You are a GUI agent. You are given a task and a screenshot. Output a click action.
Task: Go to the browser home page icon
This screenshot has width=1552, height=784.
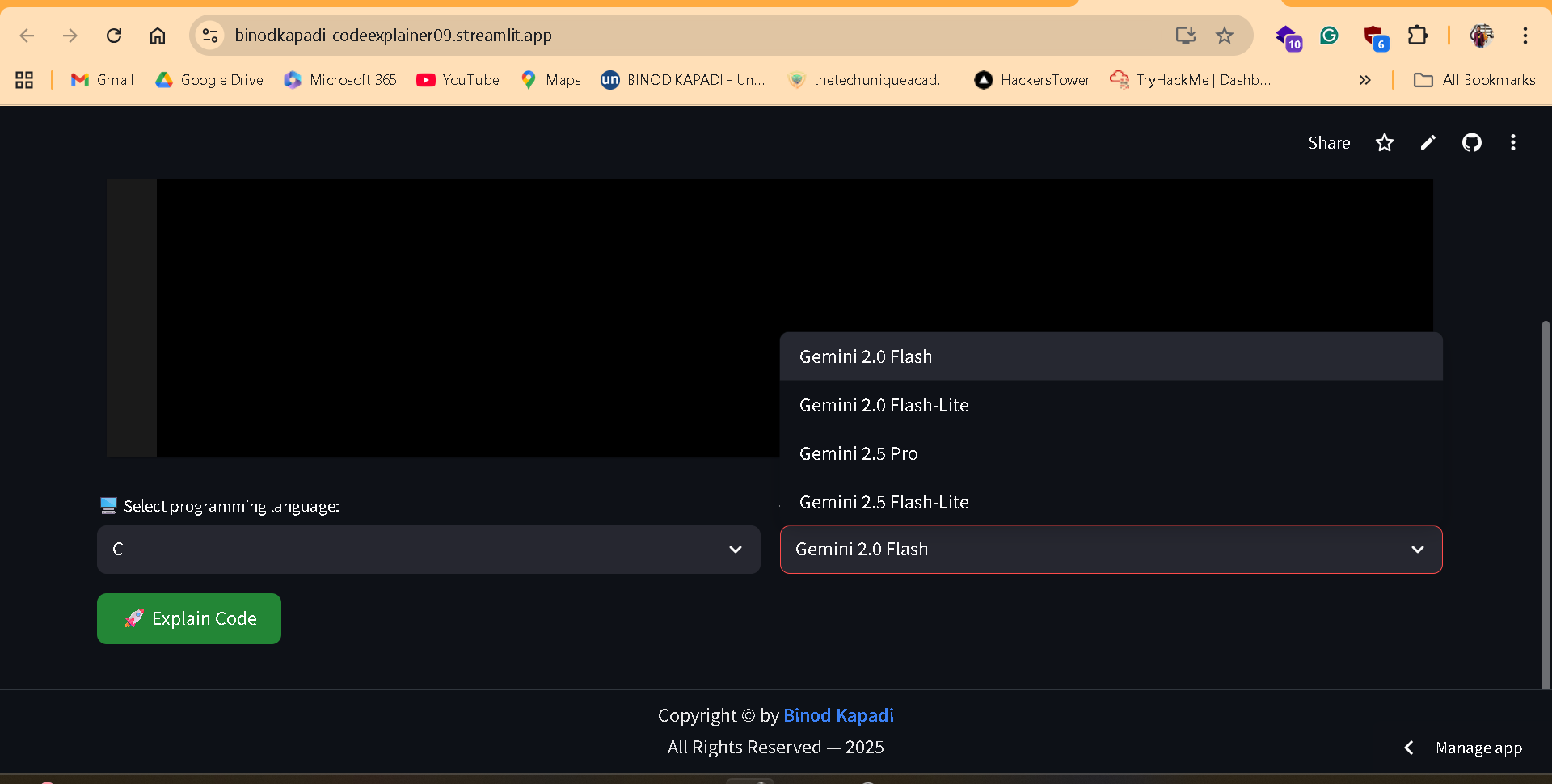[x=157, y=36]
